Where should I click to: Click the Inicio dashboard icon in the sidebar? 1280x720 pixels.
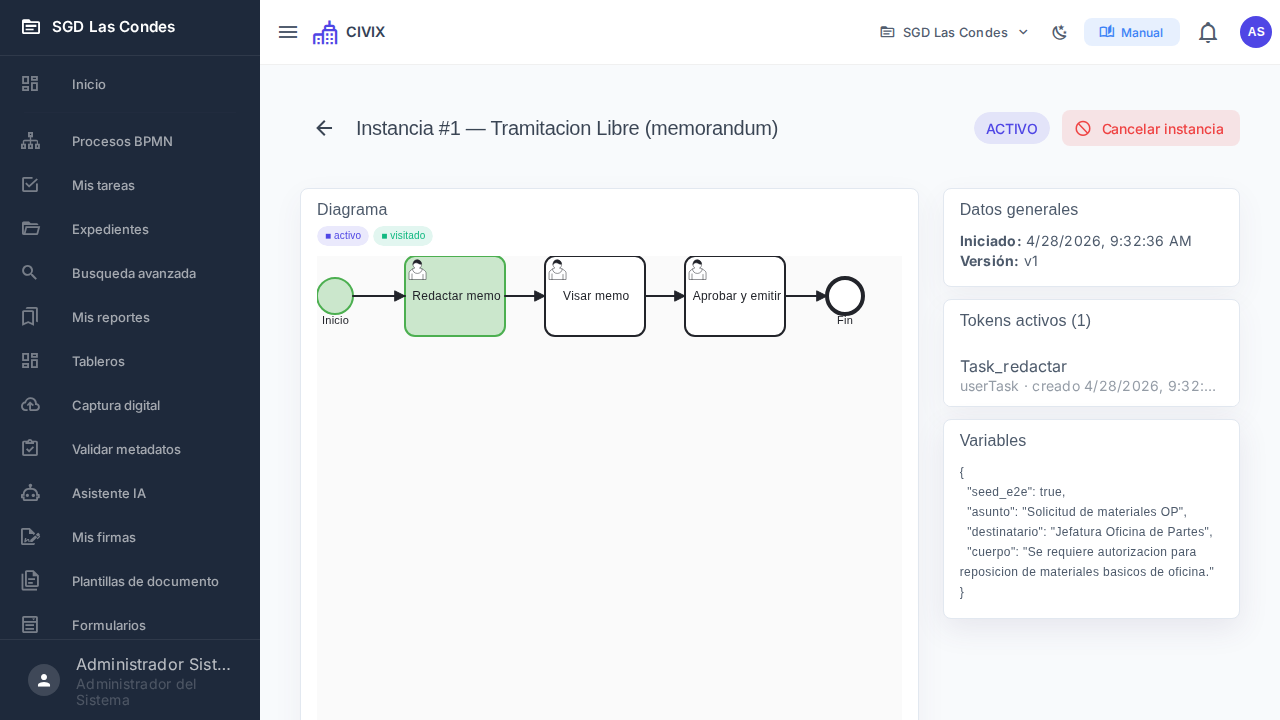tap(30, 84)
